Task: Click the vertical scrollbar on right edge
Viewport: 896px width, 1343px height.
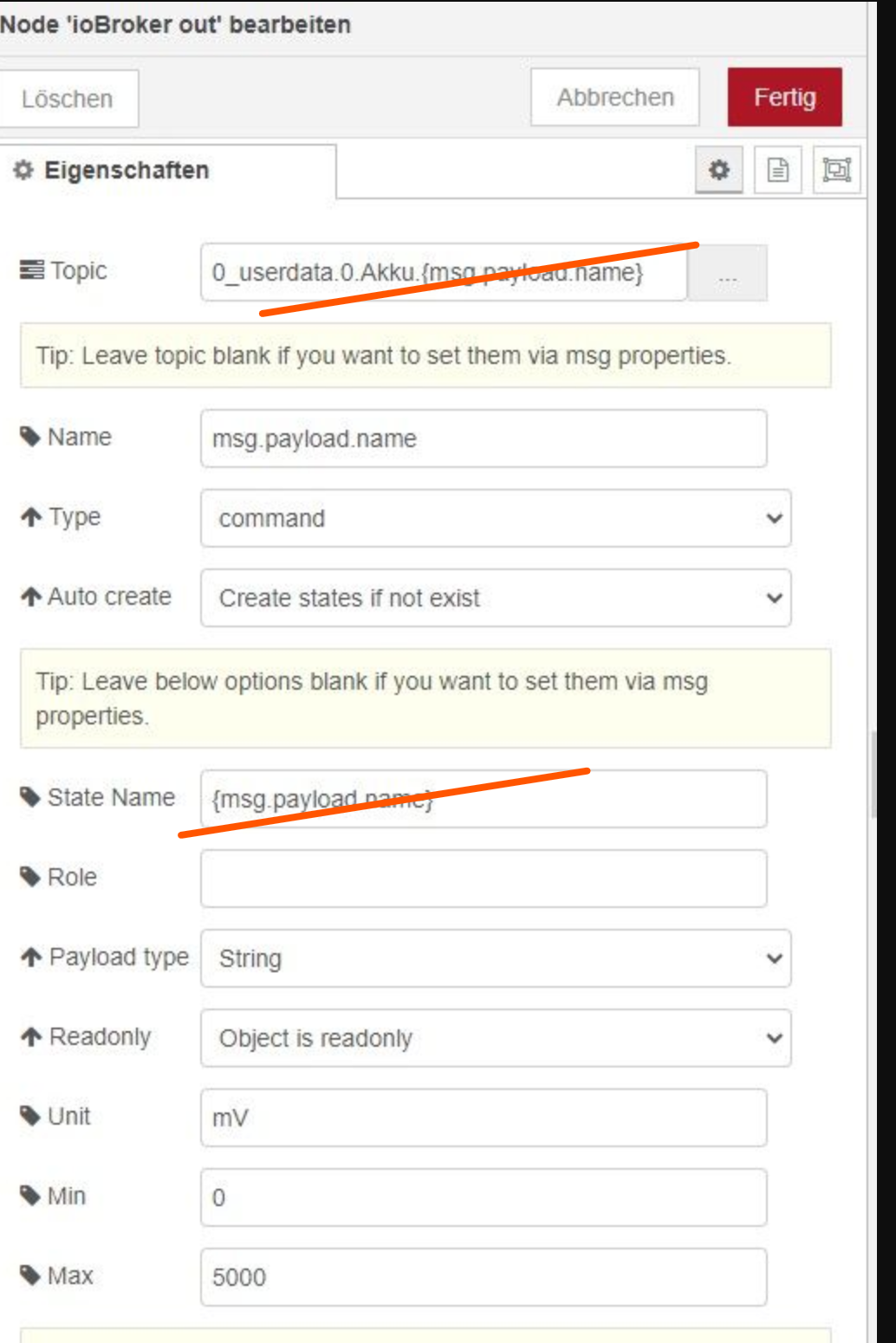Action: click(874, 774)
